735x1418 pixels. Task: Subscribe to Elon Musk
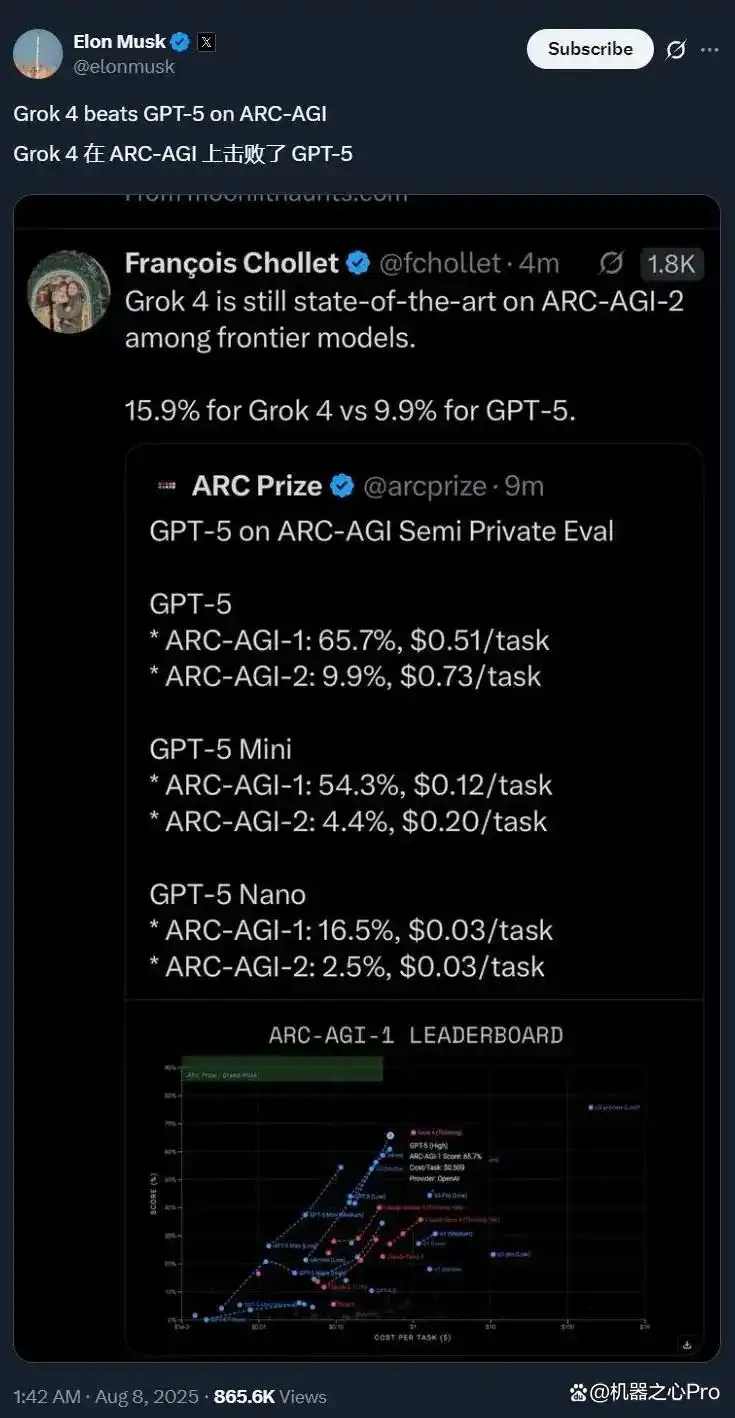point(590,49)
